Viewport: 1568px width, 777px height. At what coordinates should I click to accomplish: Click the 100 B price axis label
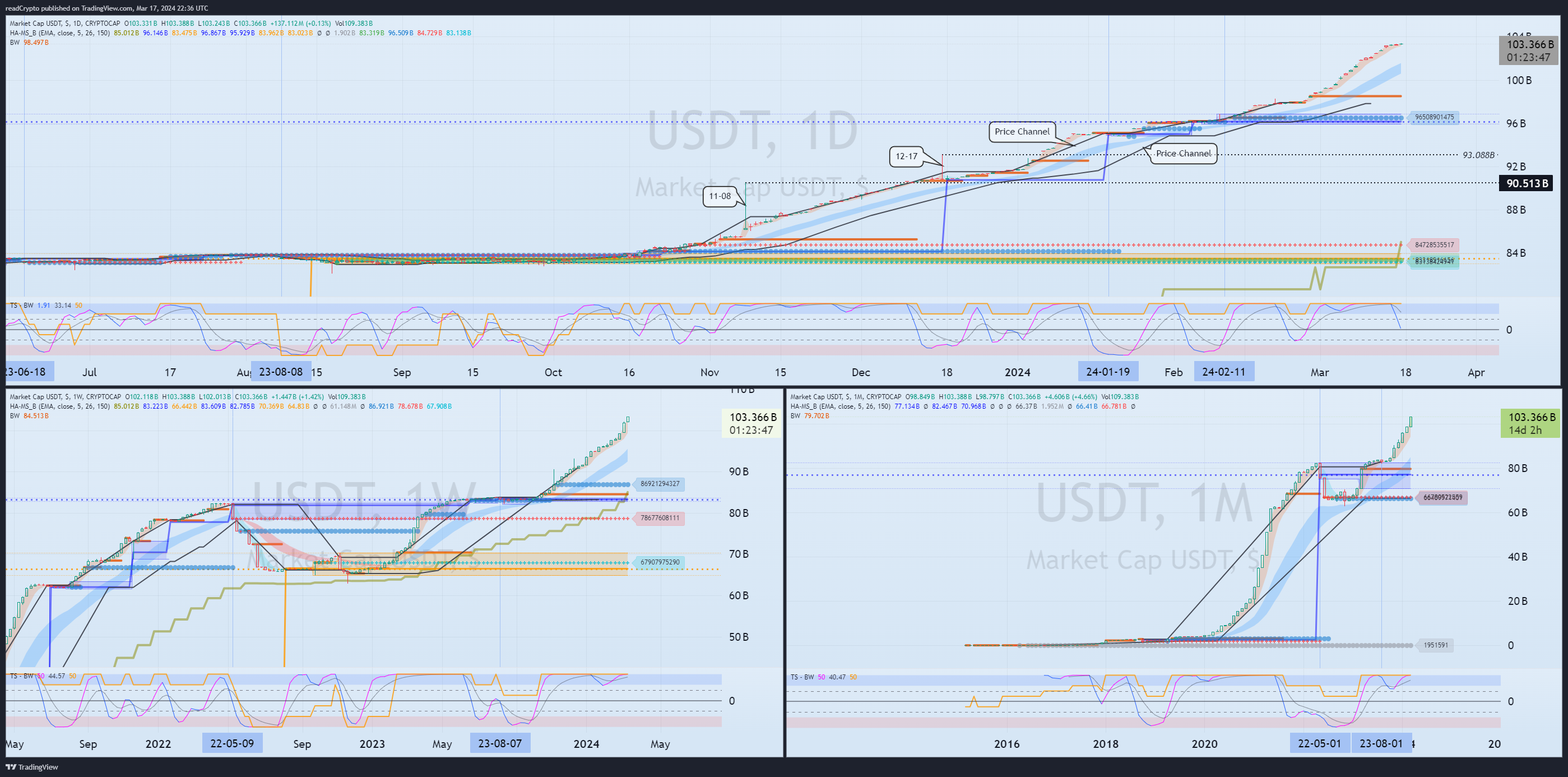tap(1519, 80)
